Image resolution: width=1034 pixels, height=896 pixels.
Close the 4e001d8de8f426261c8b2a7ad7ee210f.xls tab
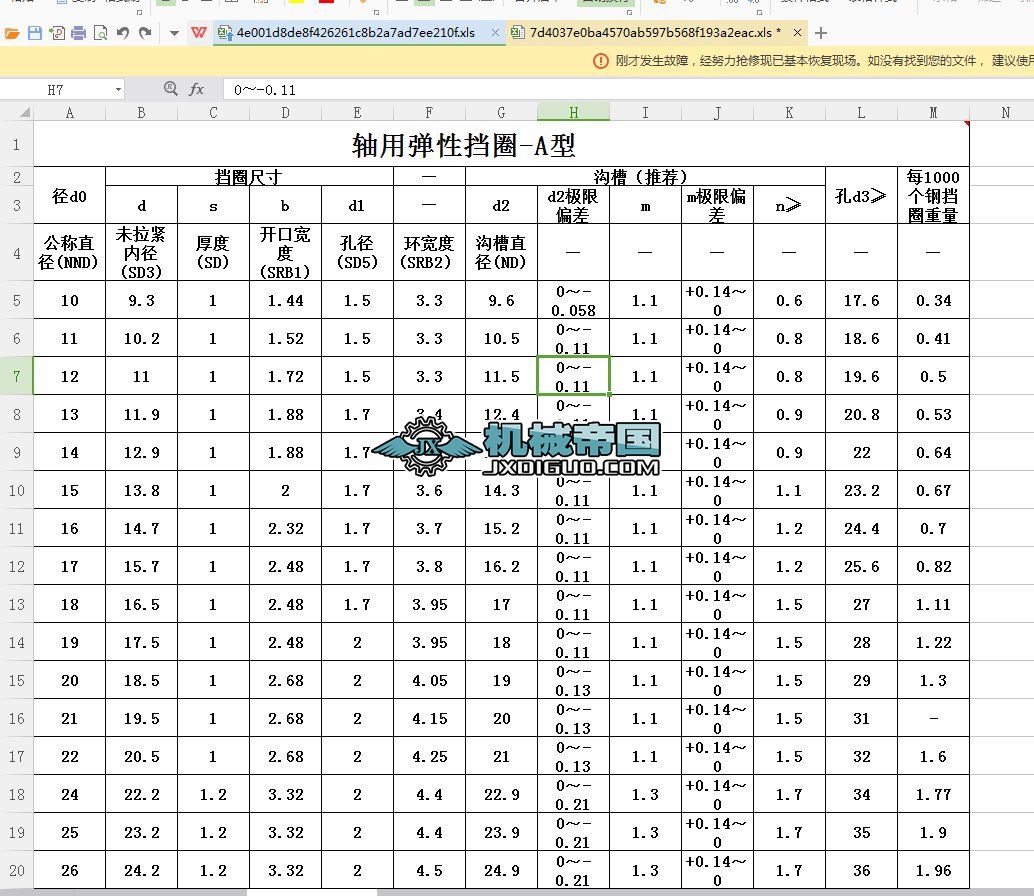[495, 32]
